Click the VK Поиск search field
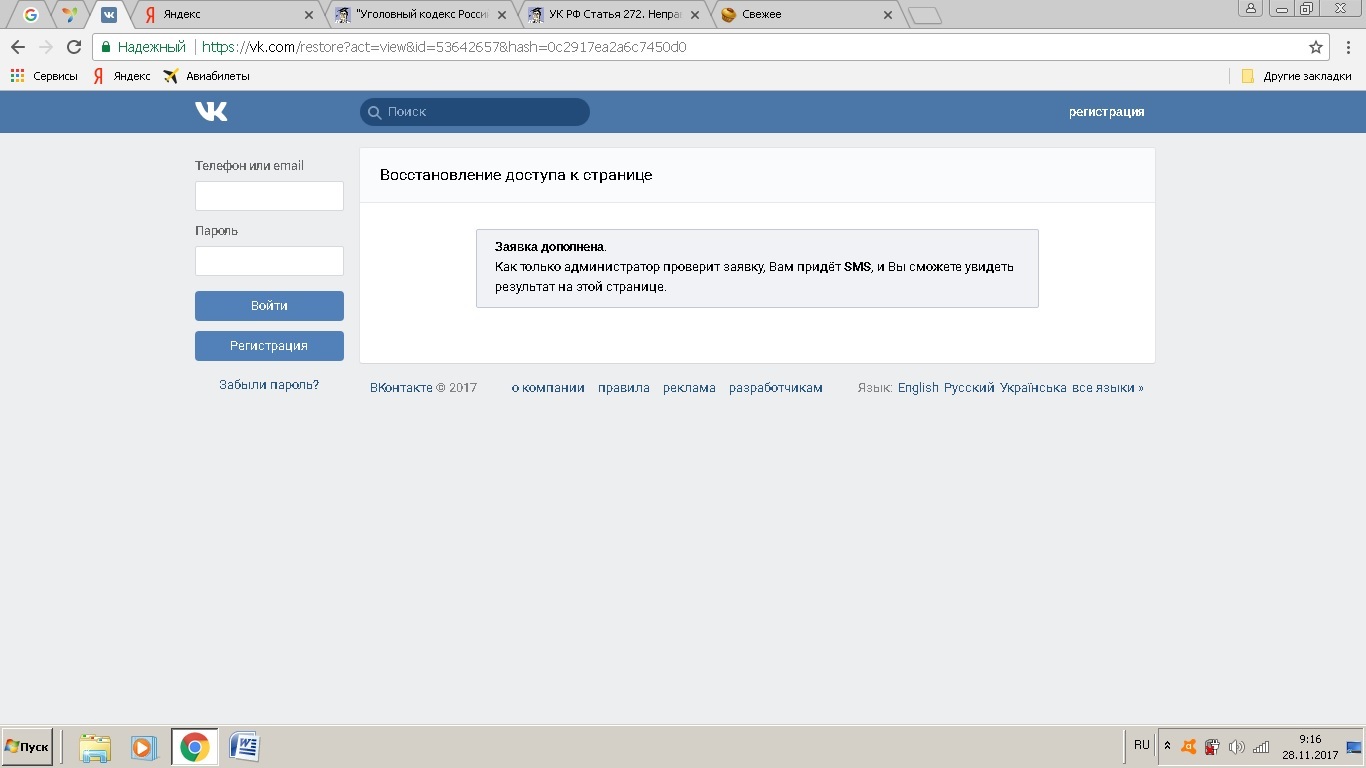 click(475, 112)
